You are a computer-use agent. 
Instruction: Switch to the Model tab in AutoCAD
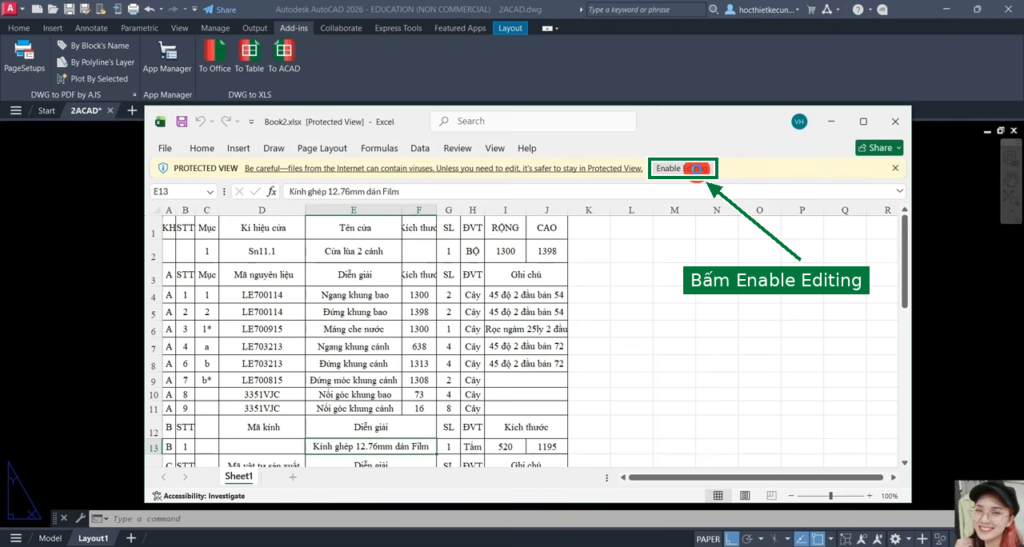(50, 538)
